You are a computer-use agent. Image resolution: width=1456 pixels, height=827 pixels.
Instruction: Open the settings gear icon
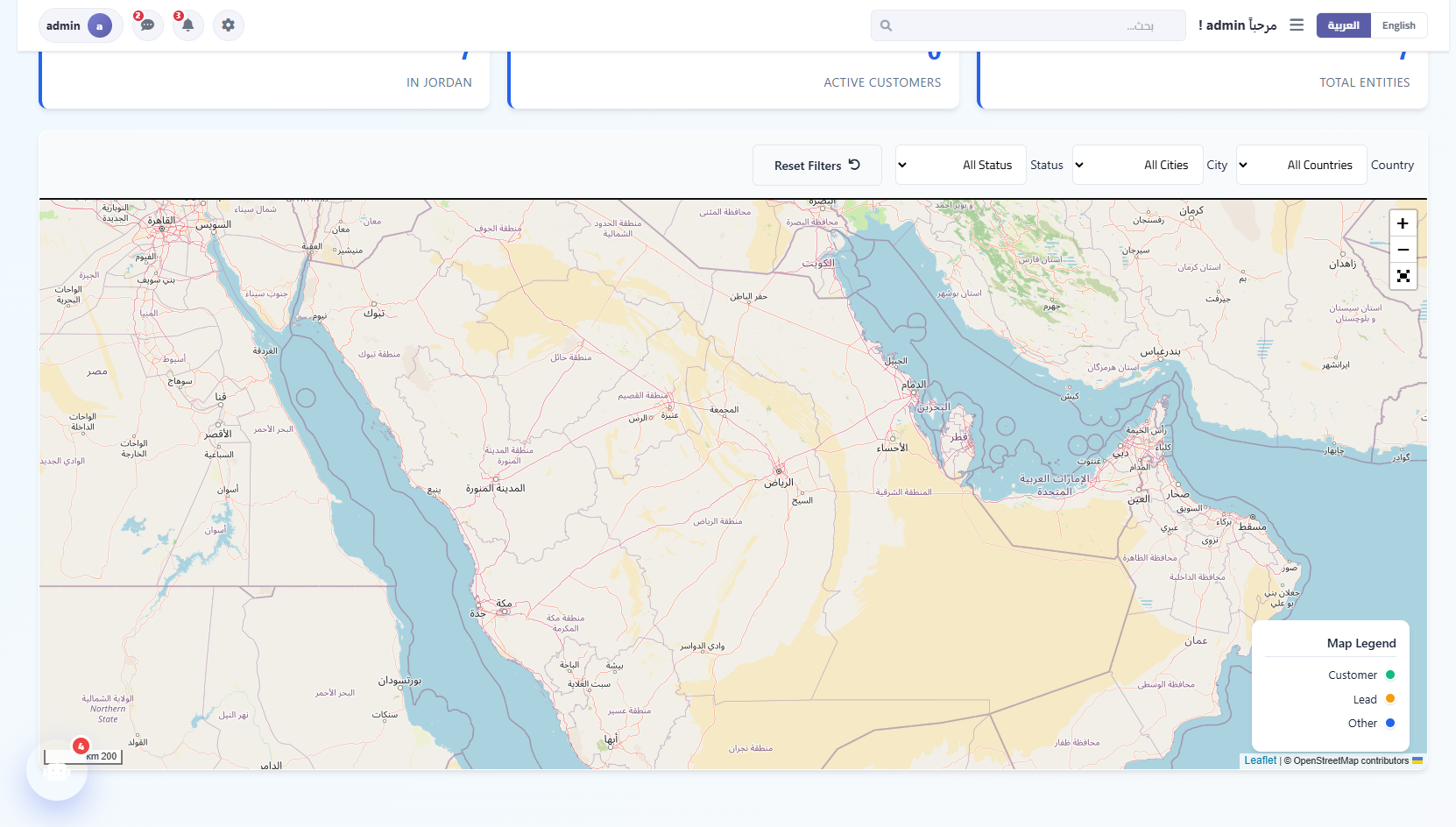pos(229,25)
